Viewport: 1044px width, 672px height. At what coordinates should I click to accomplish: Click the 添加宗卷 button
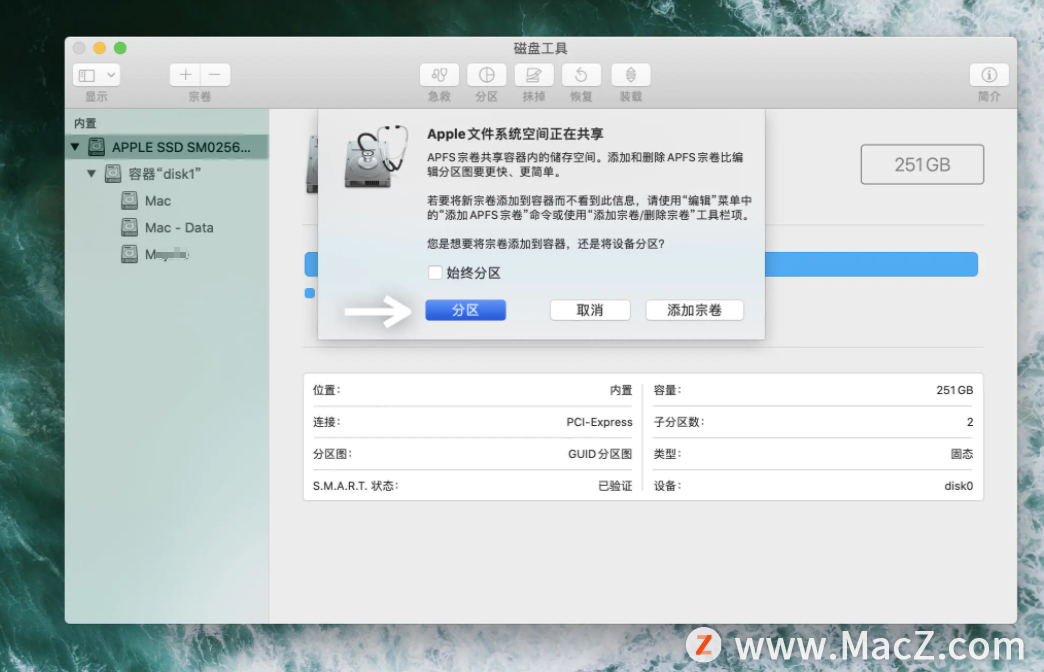click(694, 310)
